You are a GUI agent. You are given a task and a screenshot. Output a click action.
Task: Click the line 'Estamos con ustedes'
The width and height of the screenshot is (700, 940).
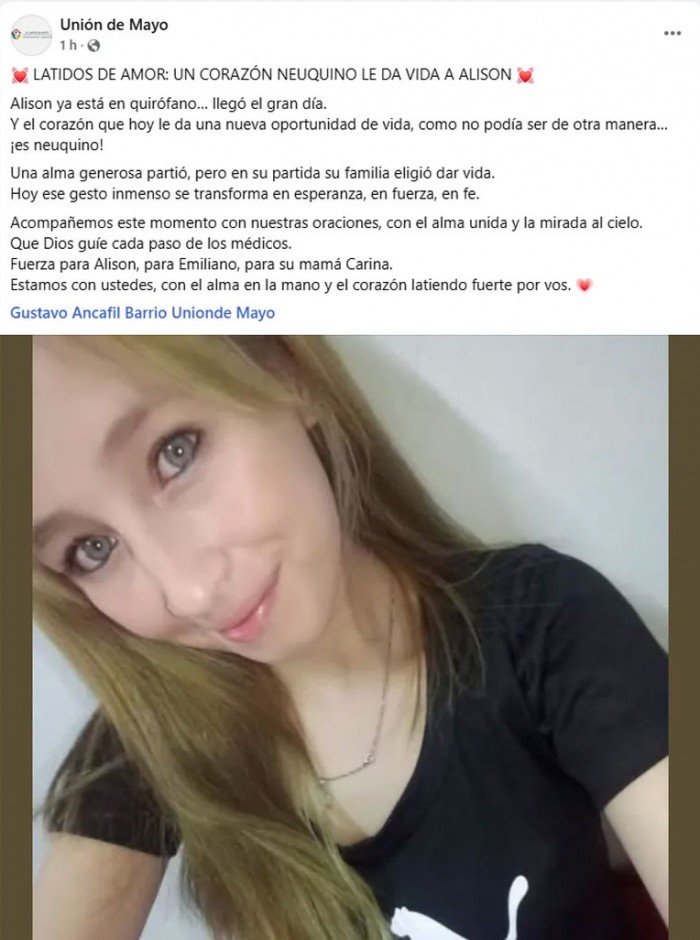coord(291,285)
